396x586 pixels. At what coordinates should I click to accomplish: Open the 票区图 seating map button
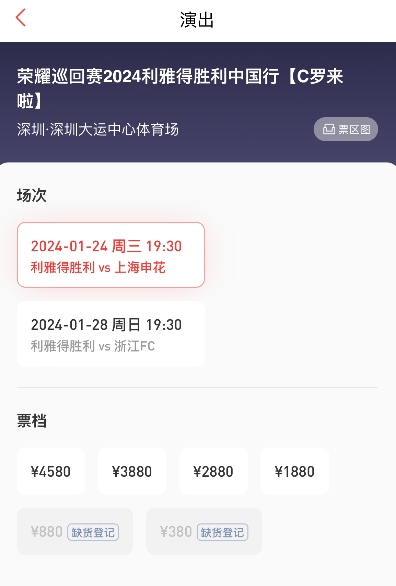point(346,129)
